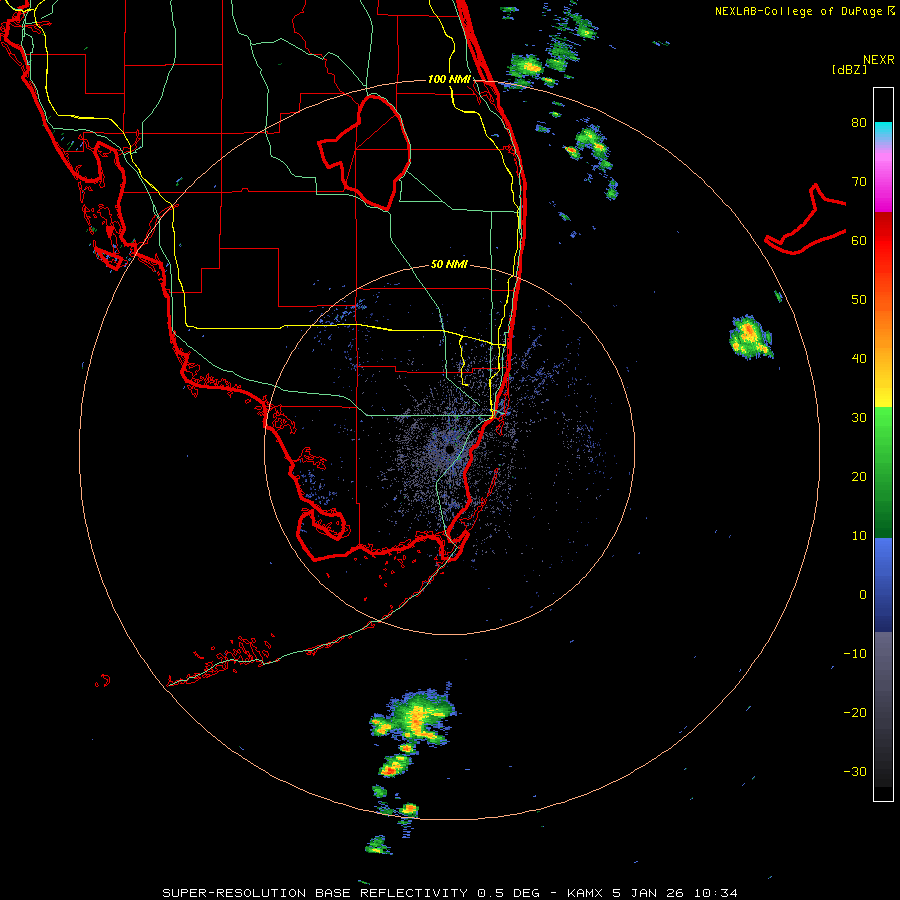
Task: Click the 40 value on the dBZ scale
Action: (x=859, y=359)
